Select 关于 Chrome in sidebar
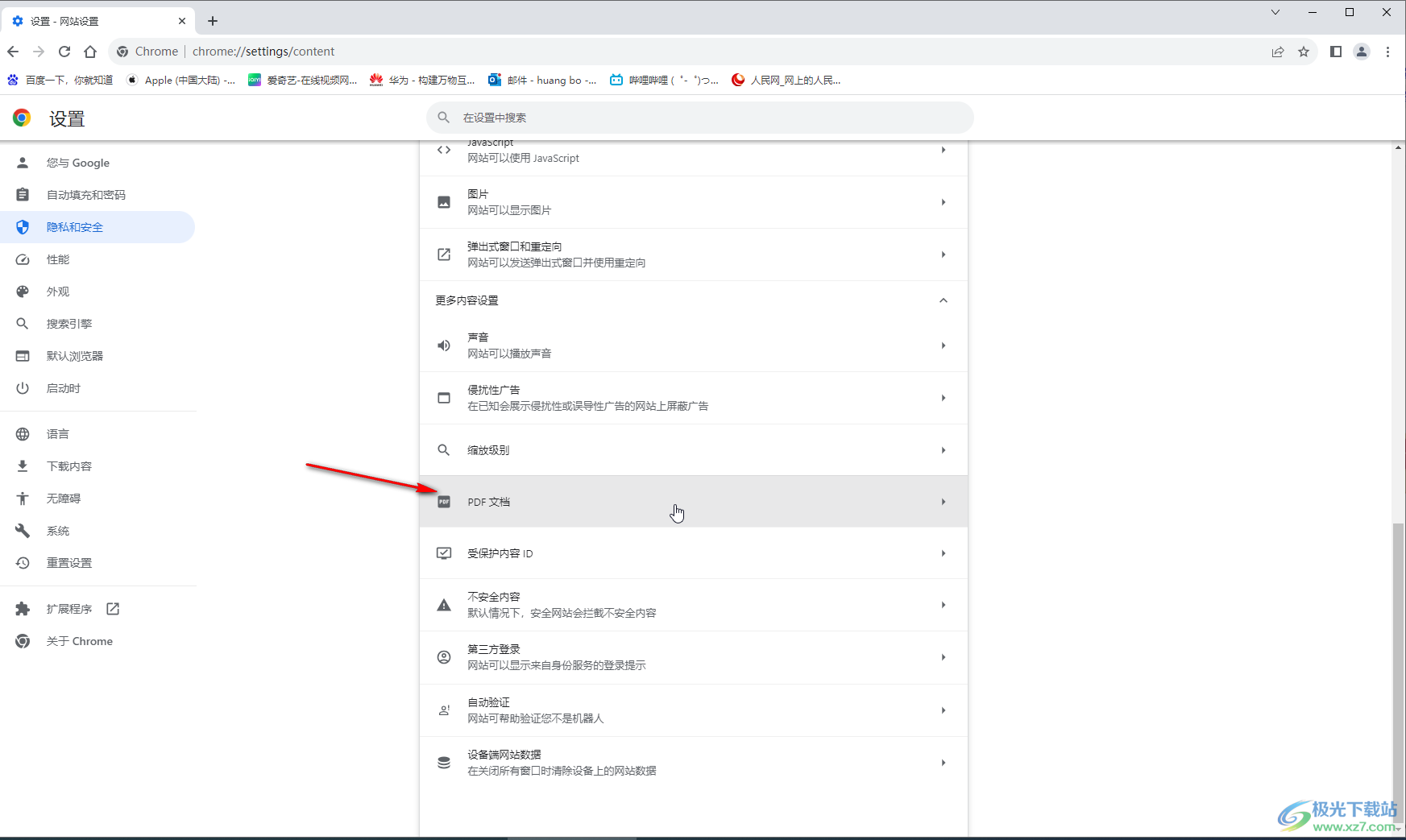The image size is (1406, 840). [97, 641]
